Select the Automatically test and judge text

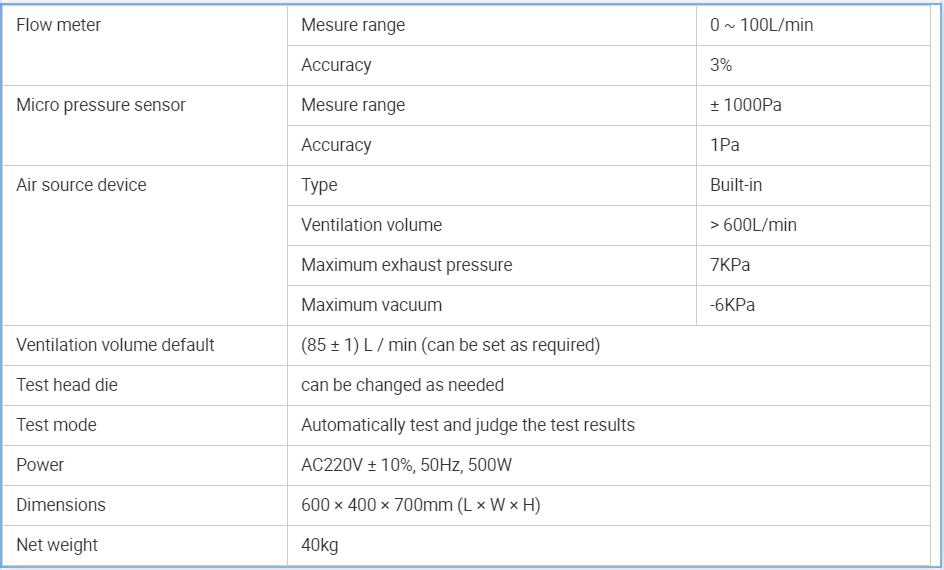click(467, 425)
